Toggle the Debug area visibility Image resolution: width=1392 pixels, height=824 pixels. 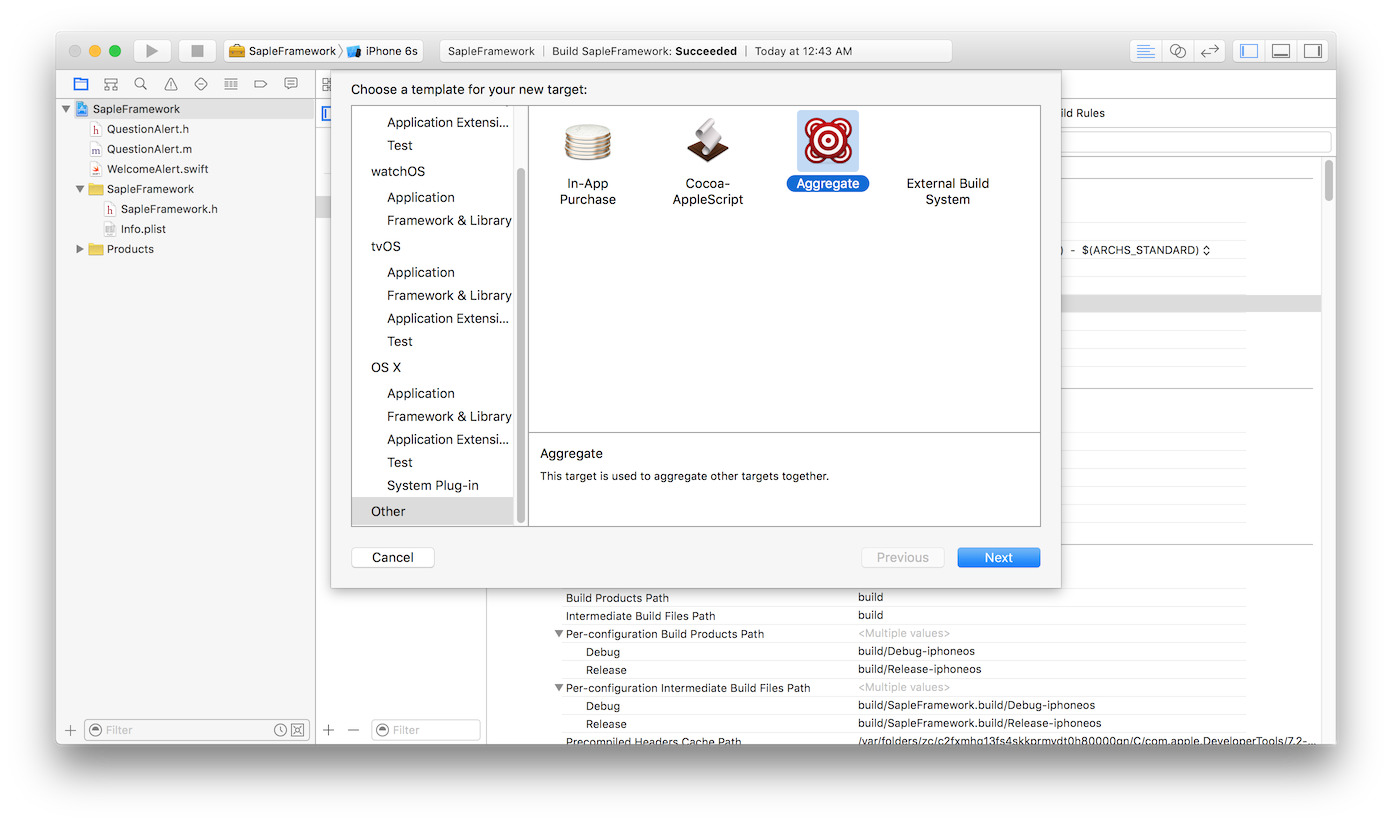tap(1281, 51)
